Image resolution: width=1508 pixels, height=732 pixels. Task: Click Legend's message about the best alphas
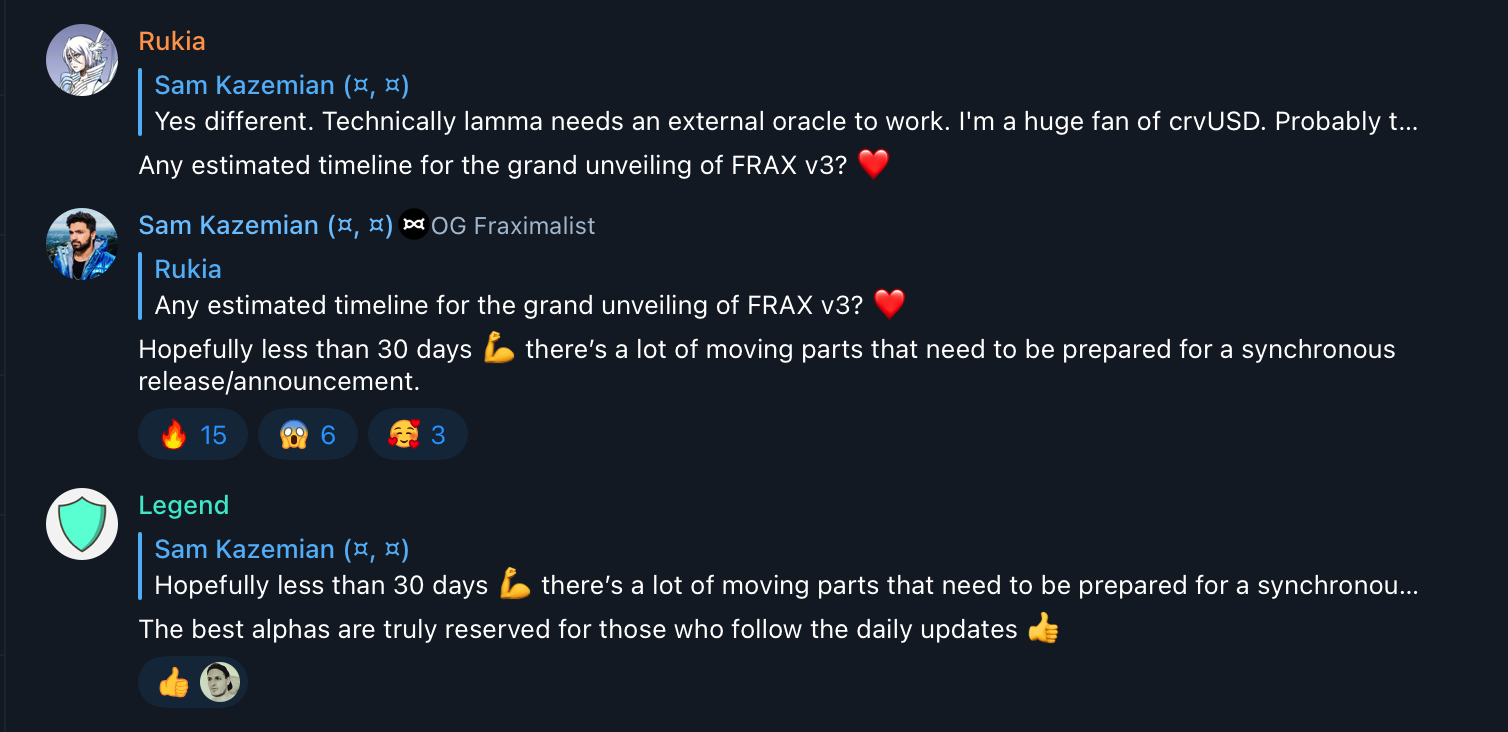578,629
